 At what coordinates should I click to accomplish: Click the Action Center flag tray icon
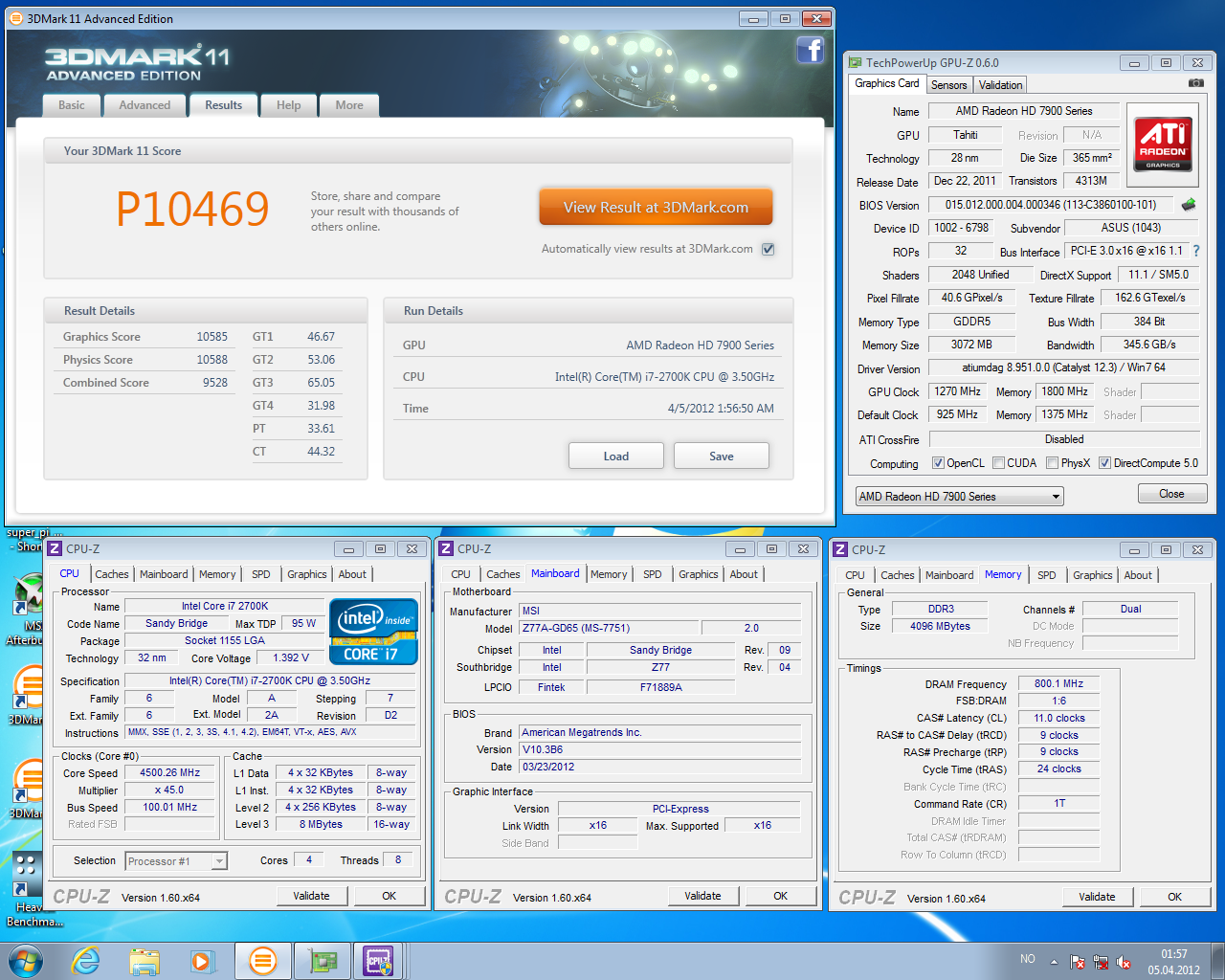(1078, 962)
